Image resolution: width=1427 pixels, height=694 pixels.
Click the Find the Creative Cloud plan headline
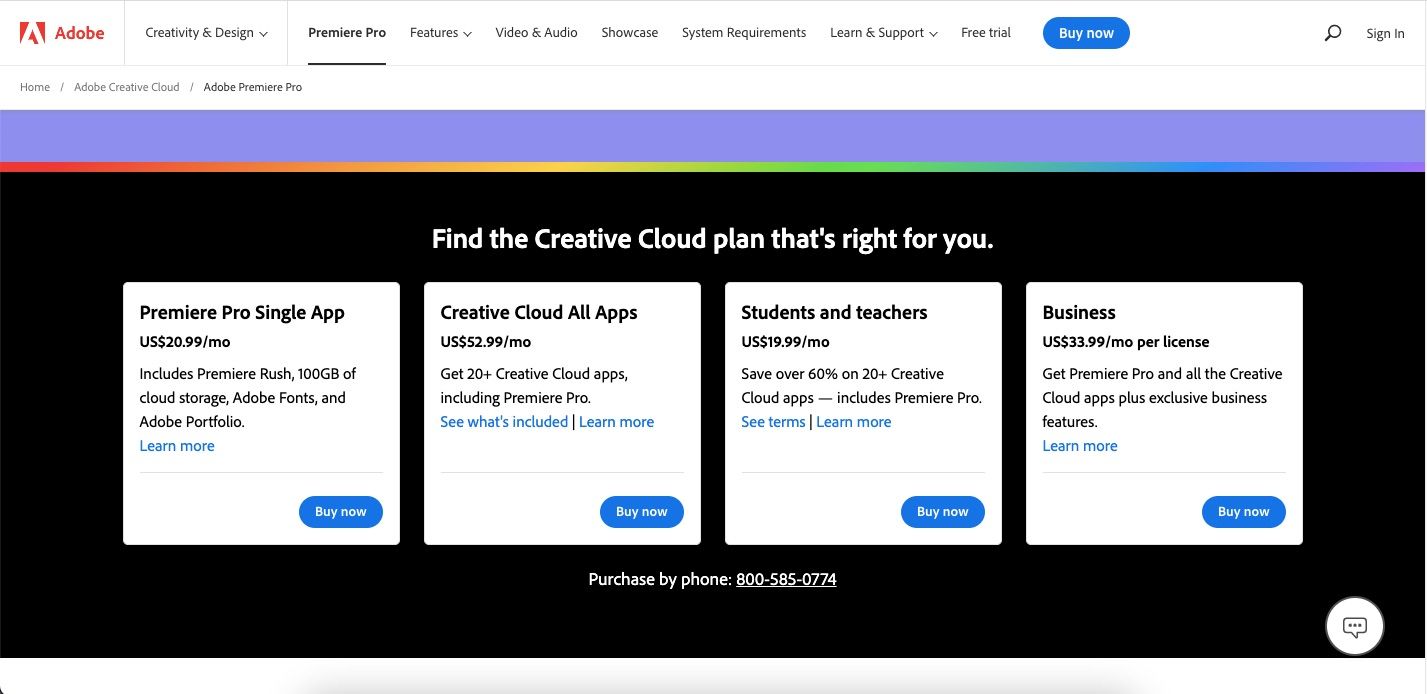[713, 240]
